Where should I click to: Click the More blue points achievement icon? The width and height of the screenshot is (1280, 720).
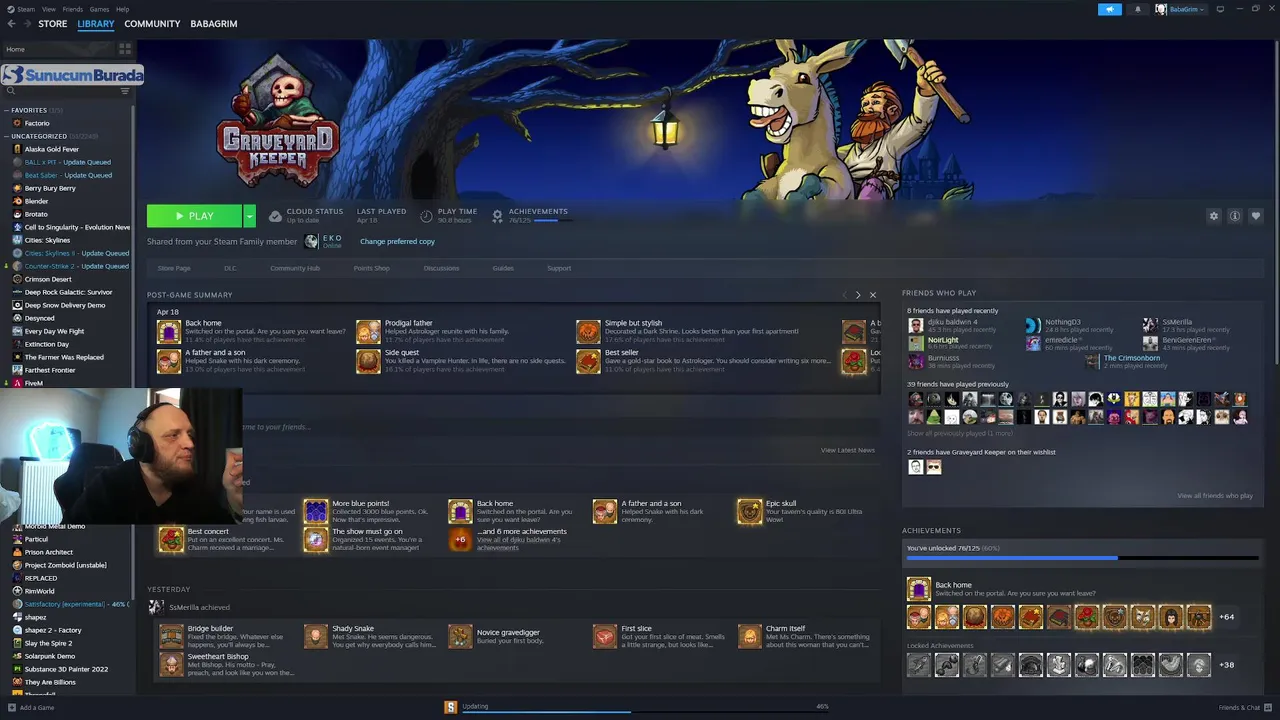click(316, 512)
